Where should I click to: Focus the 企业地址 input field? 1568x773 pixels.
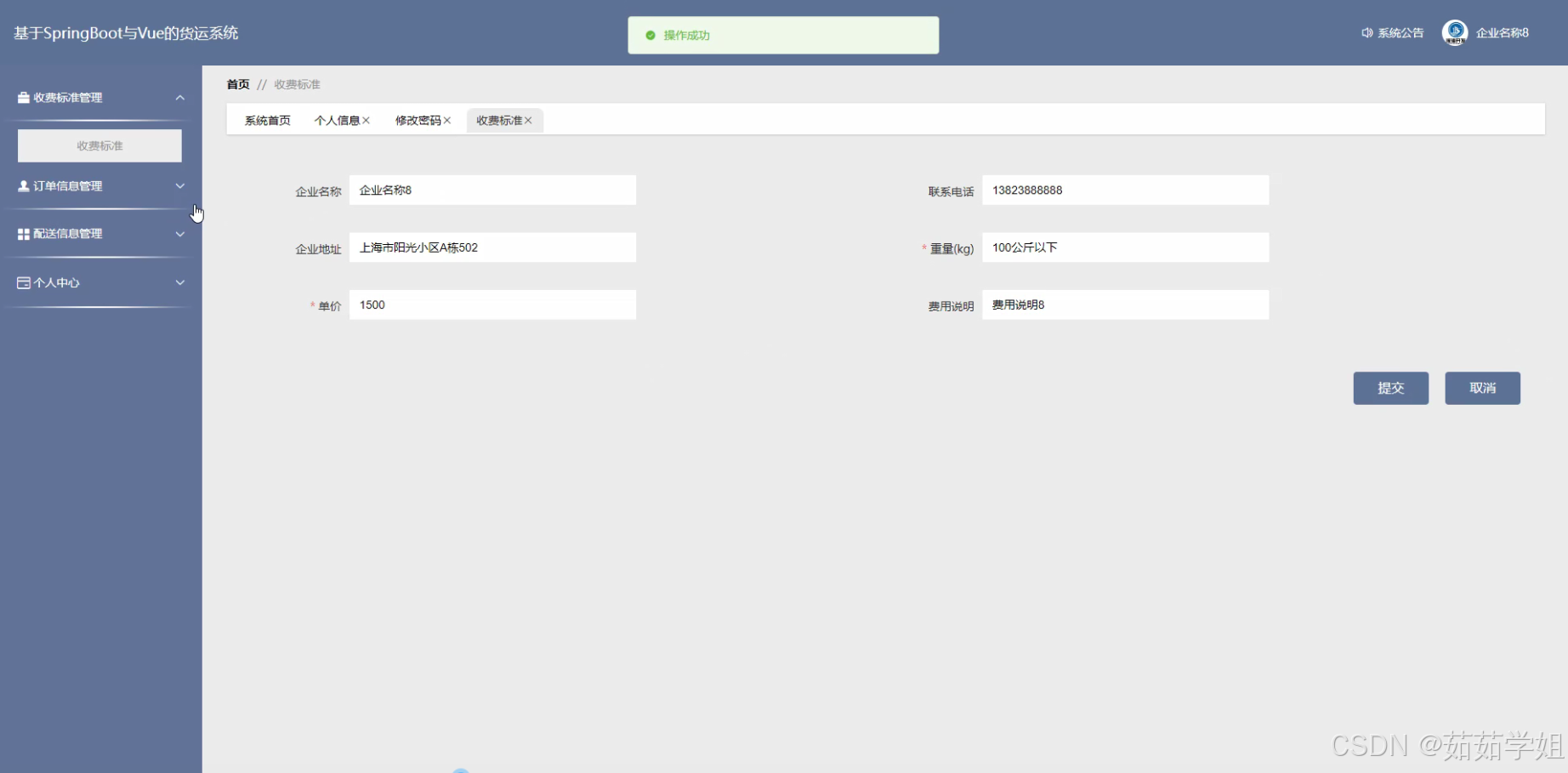[492, 247]
